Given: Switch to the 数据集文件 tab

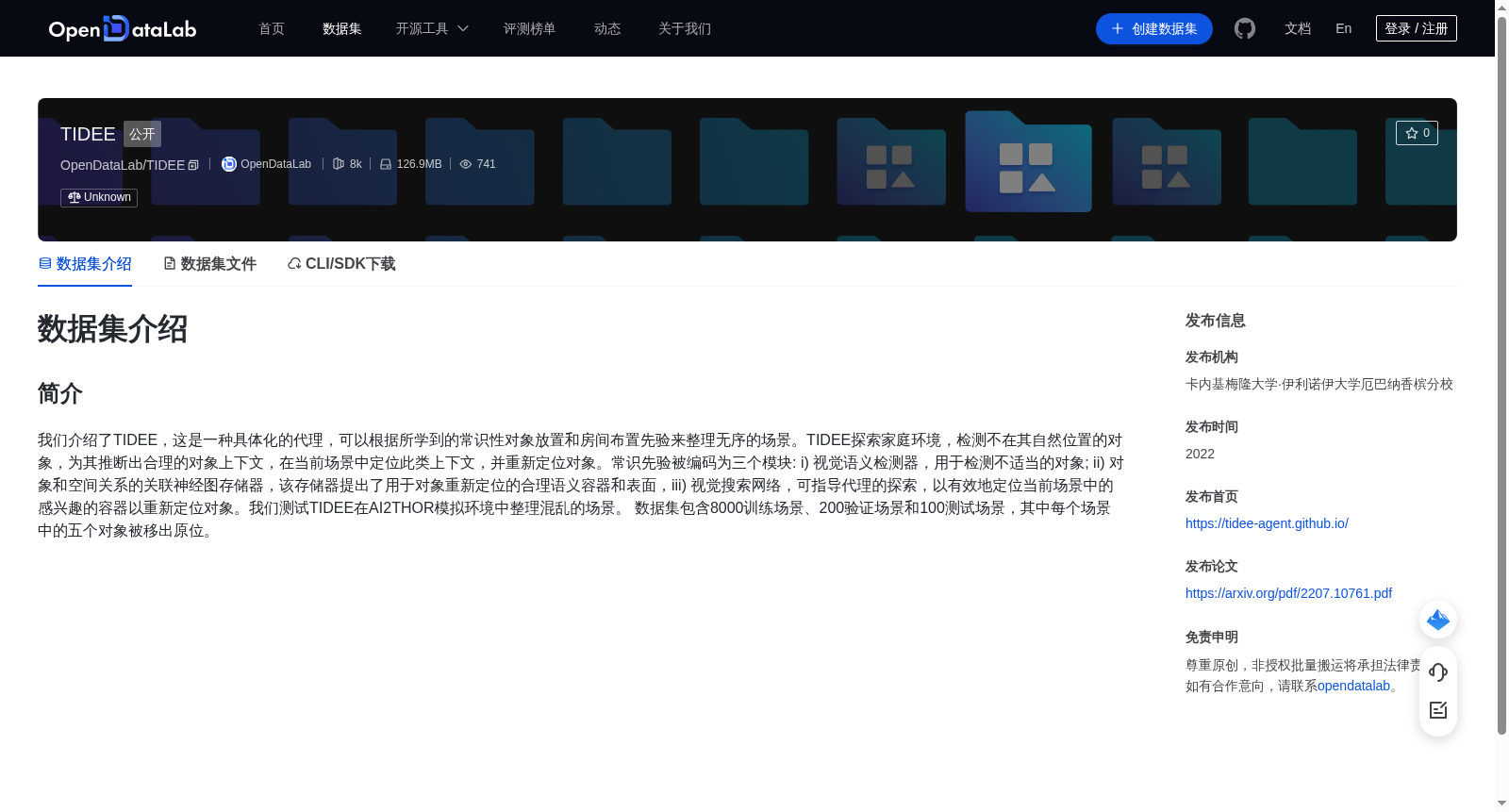Looking at the screenshot, I should coord(209,264).
